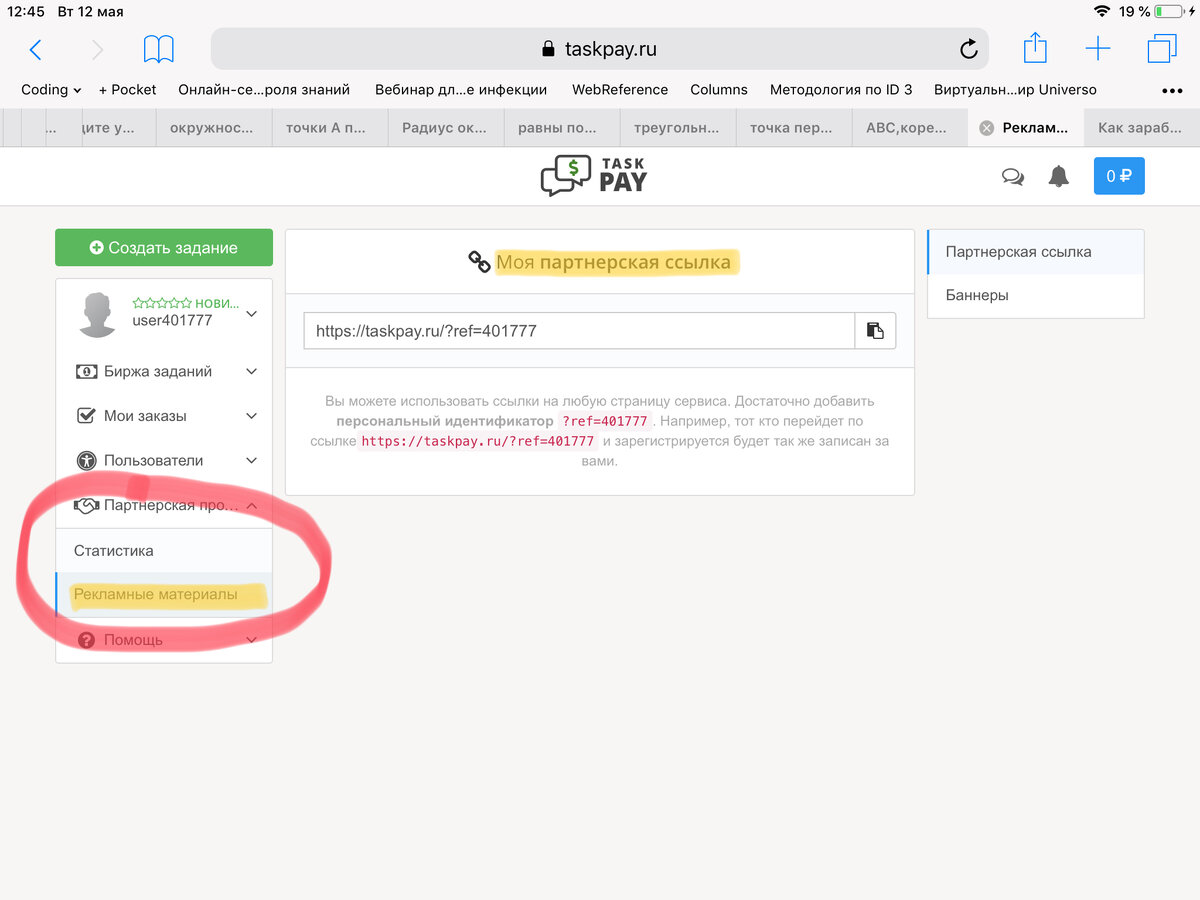Viewport: 1200px width, 900px height.
Task: Switch to the равны по... tab
Action: [x=561, y=128]
